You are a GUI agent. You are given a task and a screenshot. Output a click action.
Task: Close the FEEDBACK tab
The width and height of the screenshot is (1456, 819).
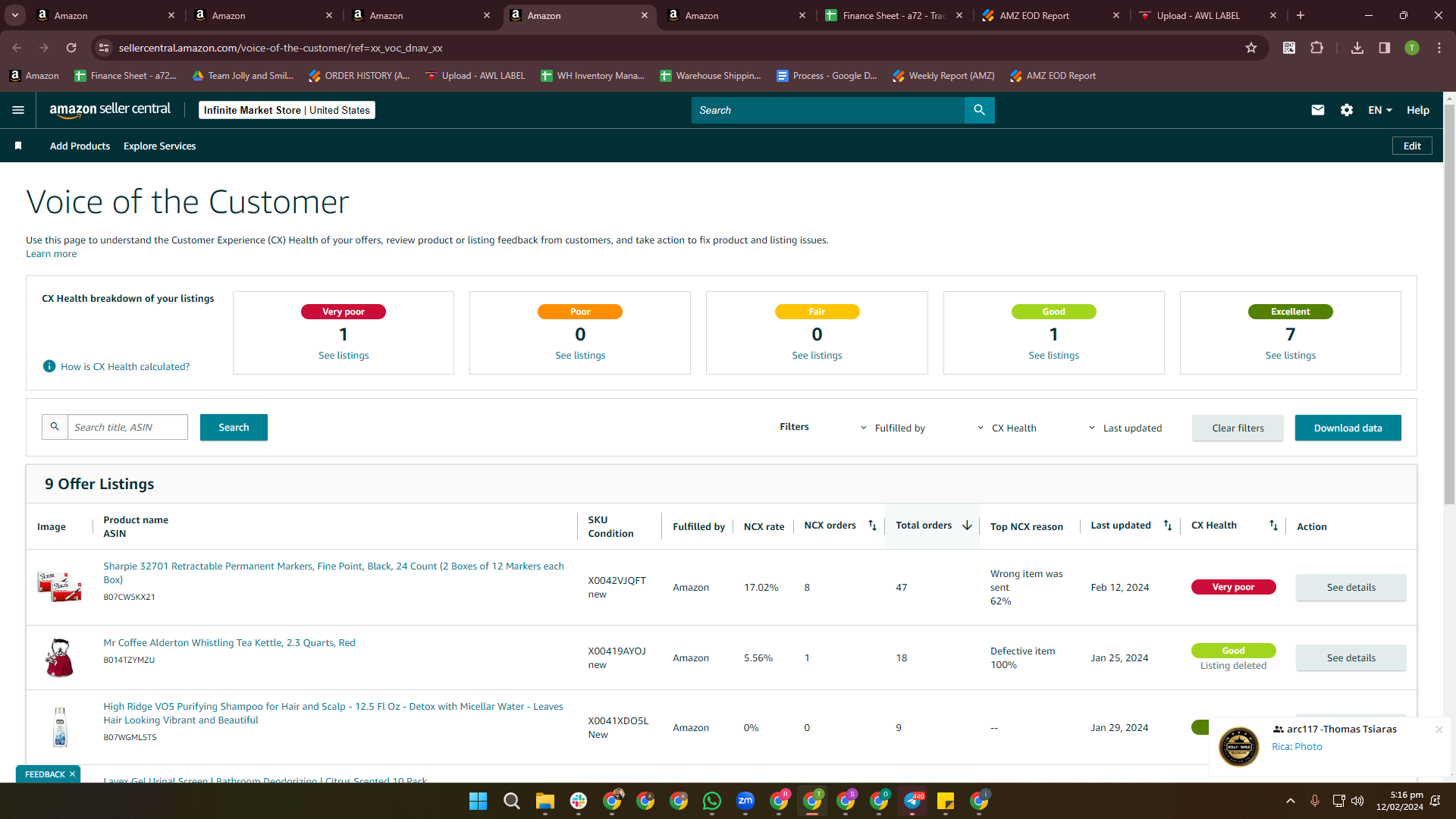[72, 774]
